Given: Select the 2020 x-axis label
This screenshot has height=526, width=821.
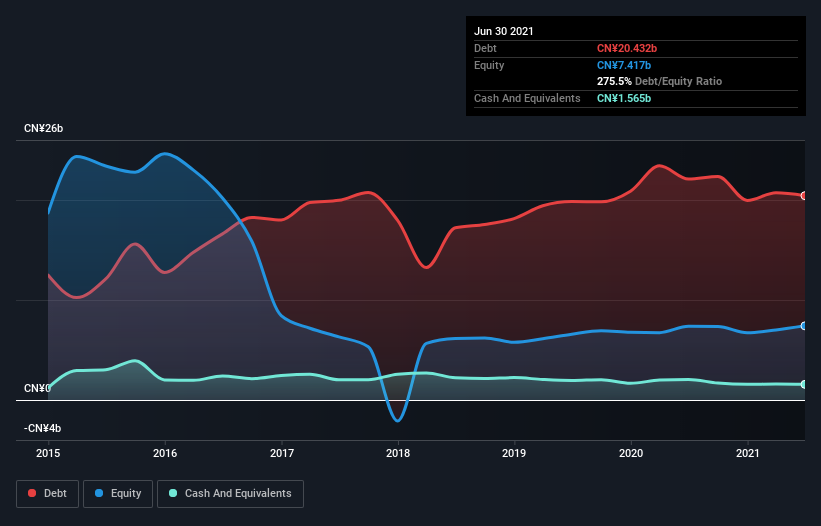Looking at the screenshot, I should pos(631,453).
